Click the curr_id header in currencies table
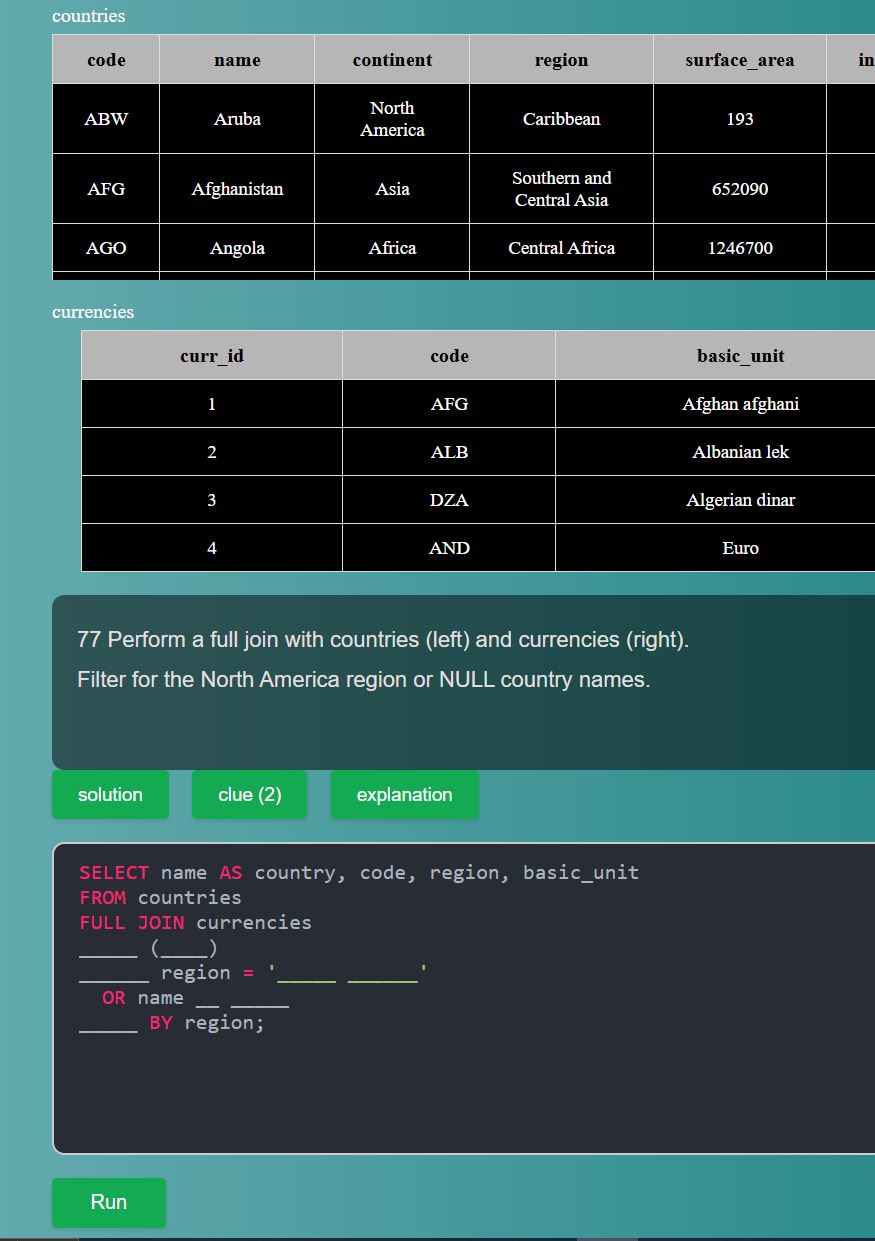This screenshot has width=875, height=1241. click(x=211, y=355)
